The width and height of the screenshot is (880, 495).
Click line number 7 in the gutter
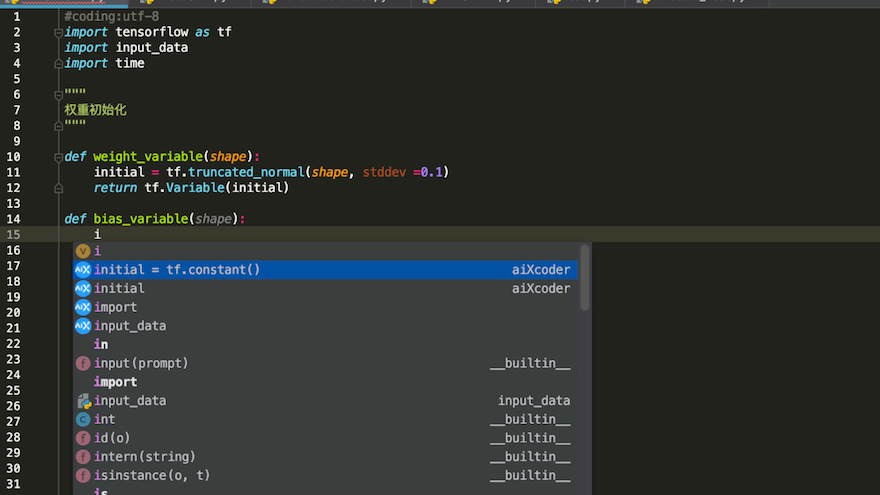[14, 110]
